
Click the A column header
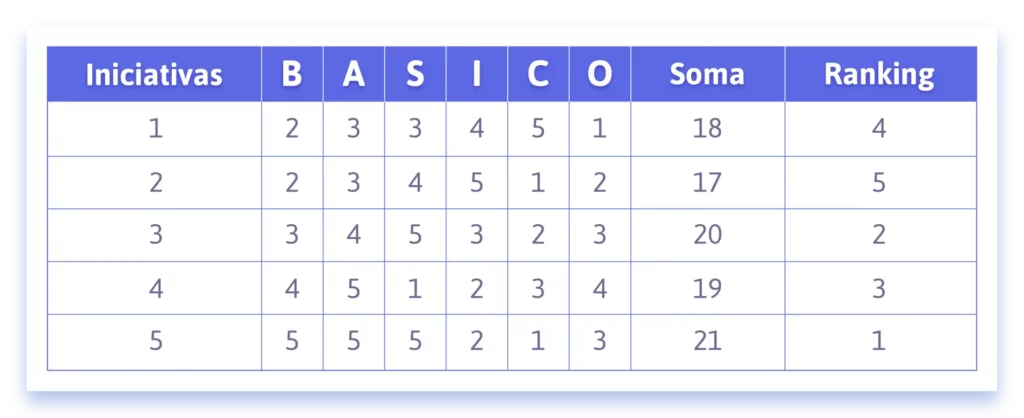tap(353, 75)
